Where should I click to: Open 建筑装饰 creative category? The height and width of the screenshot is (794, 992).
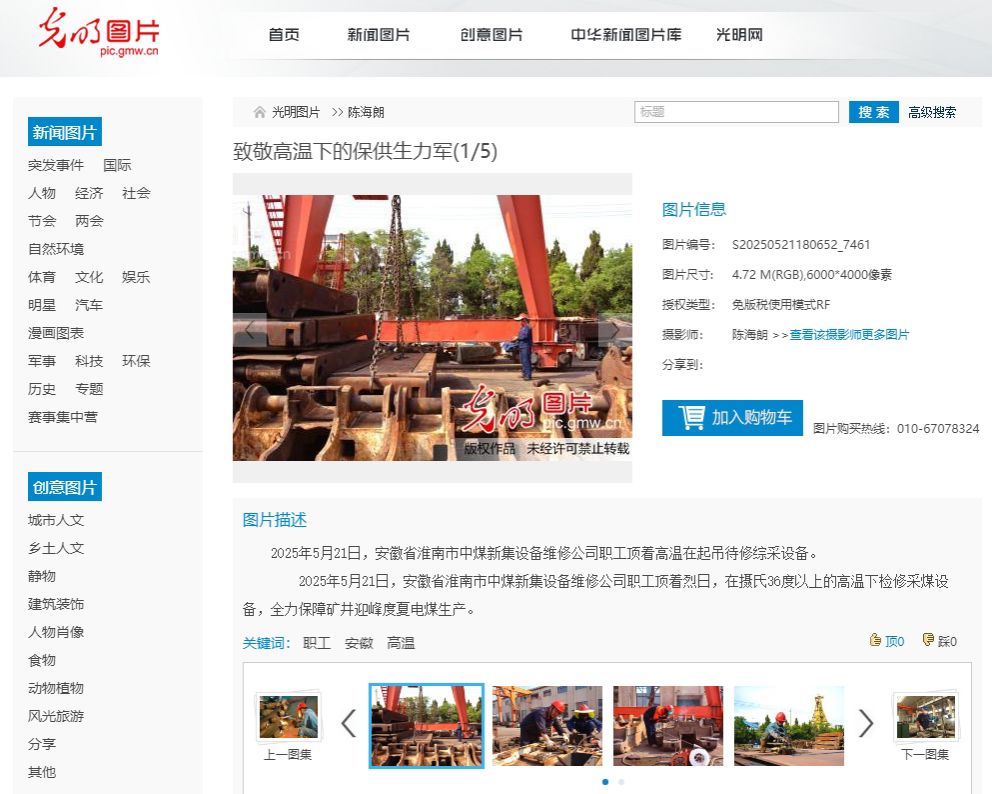(x=56, y=604)
